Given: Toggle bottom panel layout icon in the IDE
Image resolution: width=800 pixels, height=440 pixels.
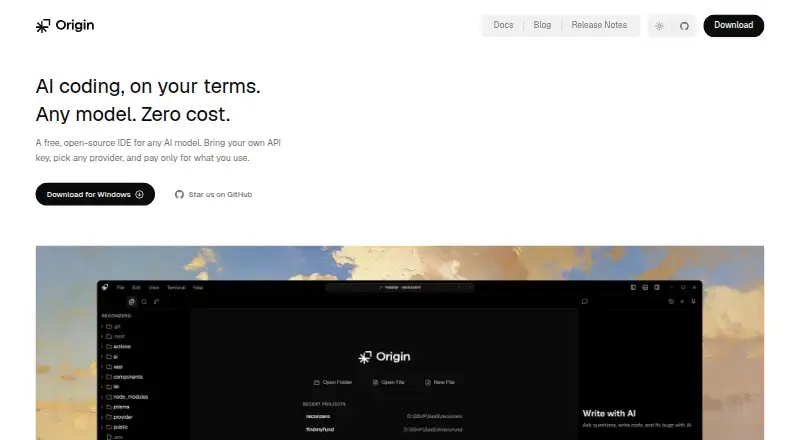Looking at the screenshot, I should click(645, 287).
